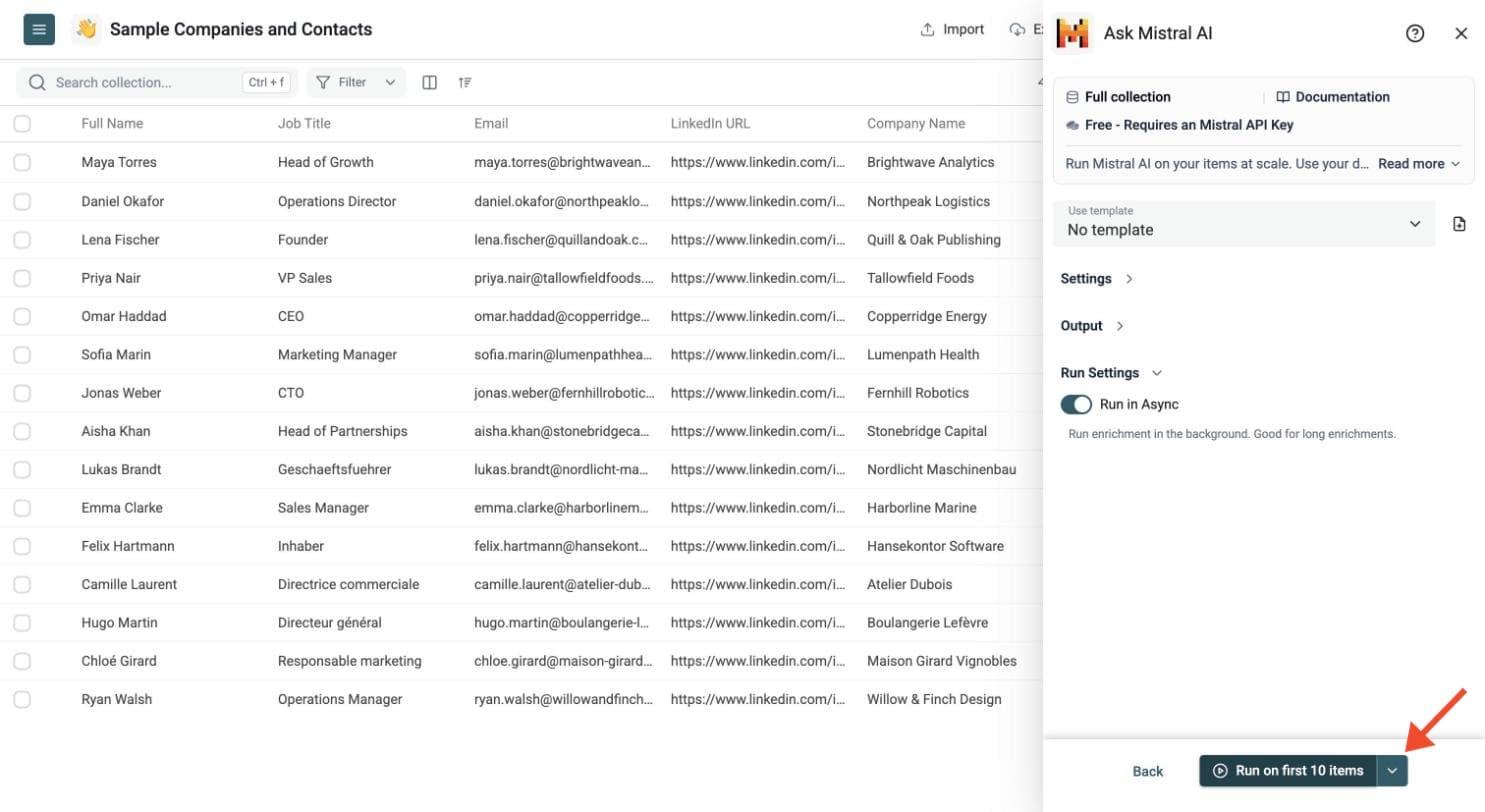
Task: Select the Maya Torres row checkbox
Action: pyautogui.click(x=22, y=162)
